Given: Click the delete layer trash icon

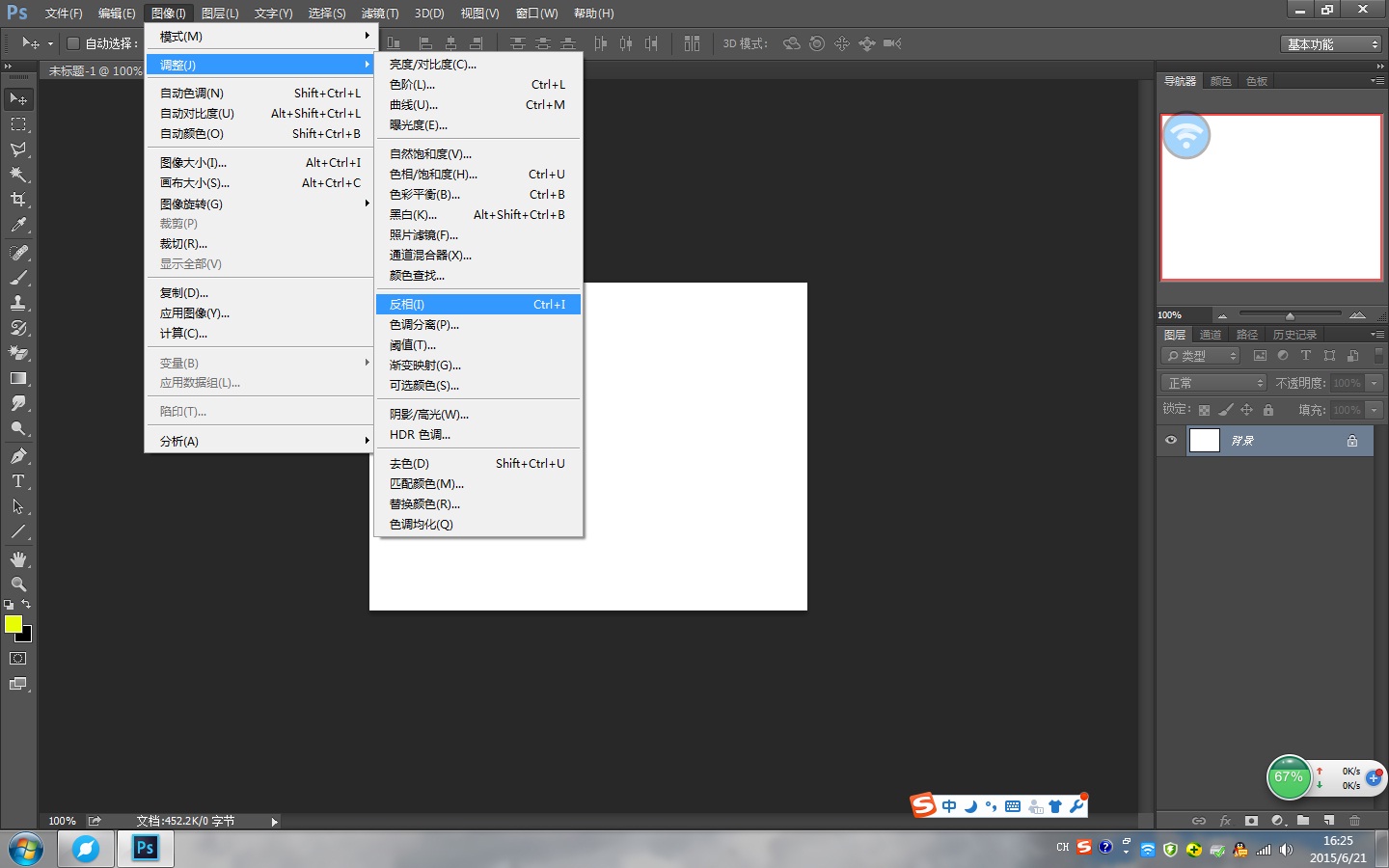Looking at the screenshot, I should [1355, 821].
